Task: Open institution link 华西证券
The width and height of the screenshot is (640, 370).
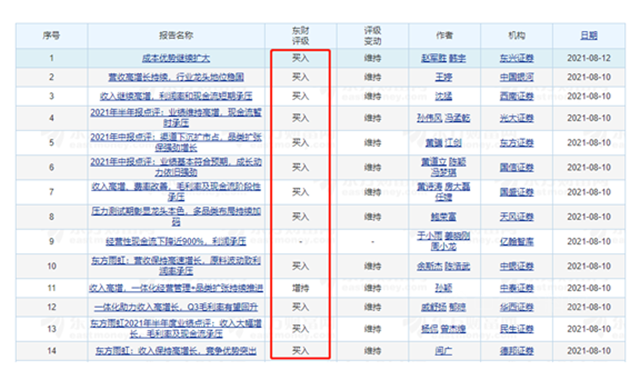Action: (x=517, y=307)
